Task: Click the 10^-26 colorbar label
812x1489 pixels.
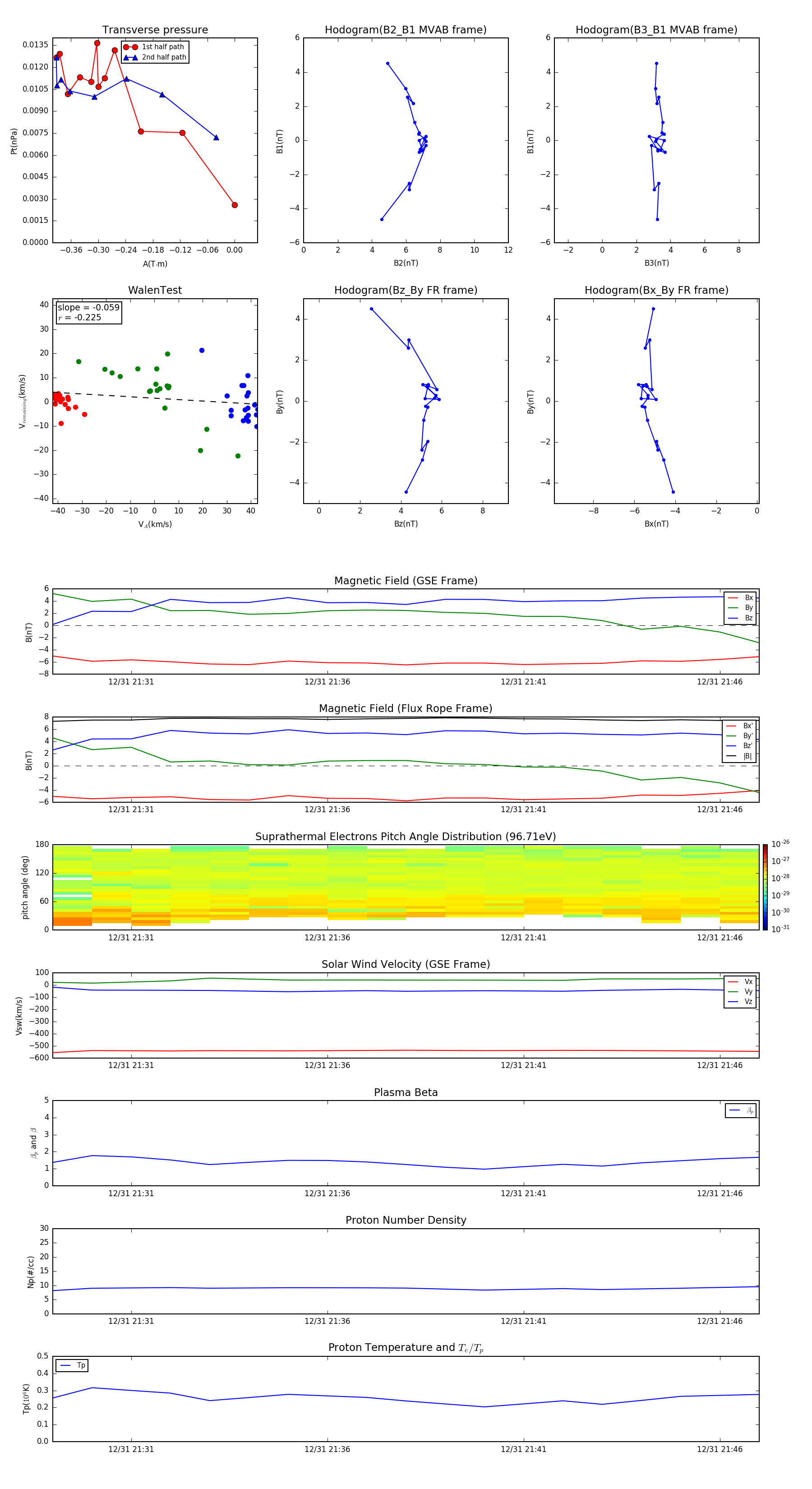Action: 780,844
